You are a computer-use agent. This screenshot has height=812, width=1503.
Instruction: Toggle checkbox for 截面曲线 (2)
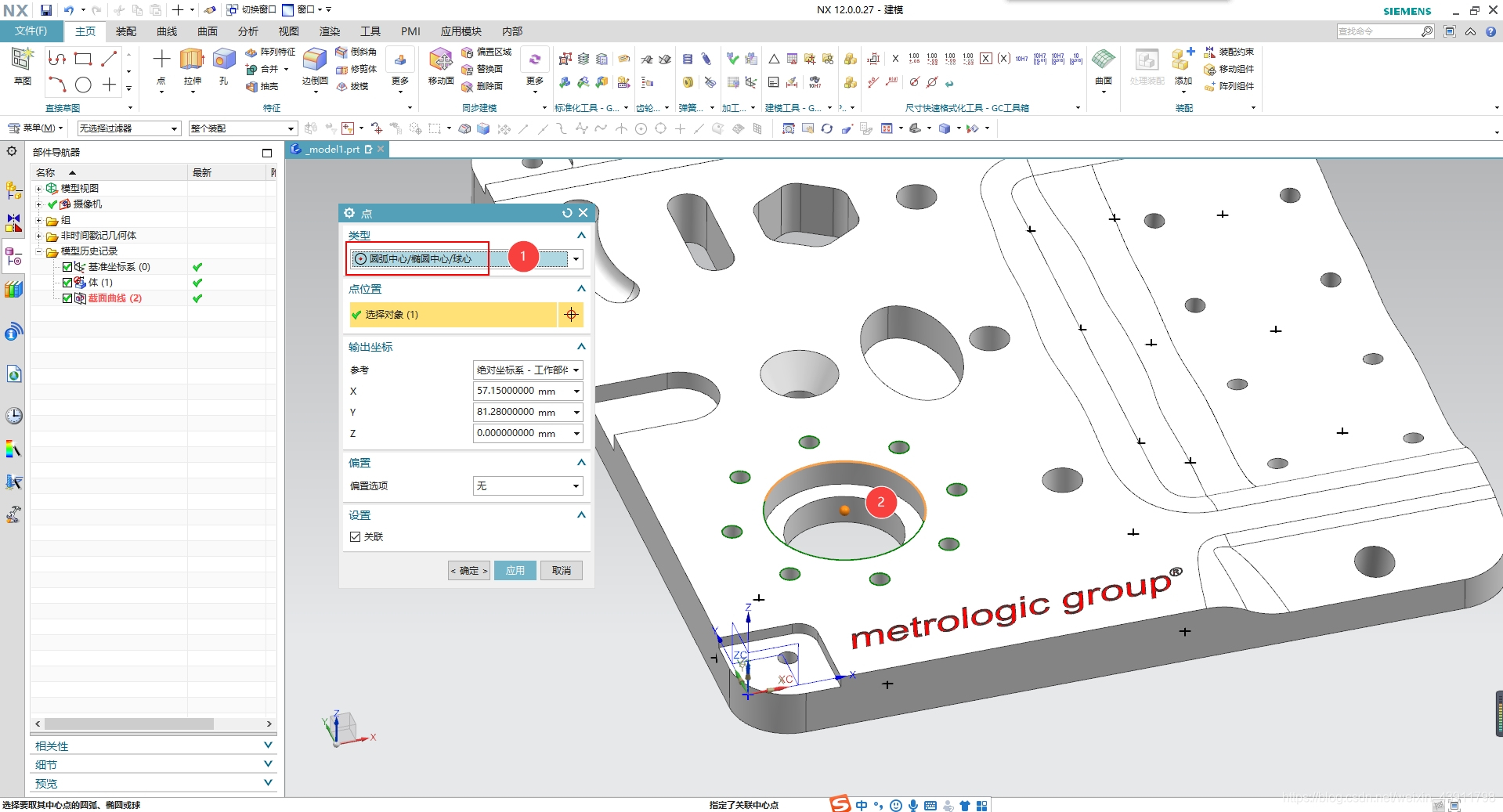tap(67, 298)
